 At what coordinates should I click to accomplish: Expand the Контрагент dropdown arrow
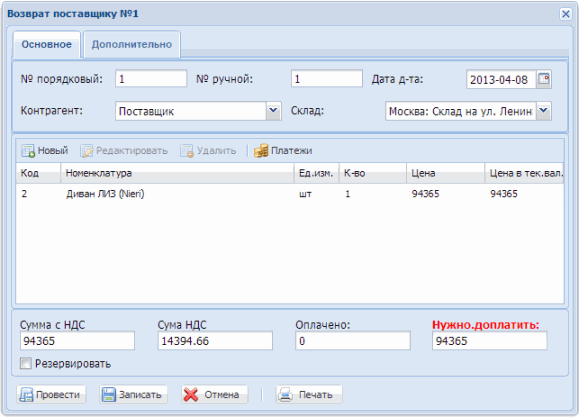point(273,111)
